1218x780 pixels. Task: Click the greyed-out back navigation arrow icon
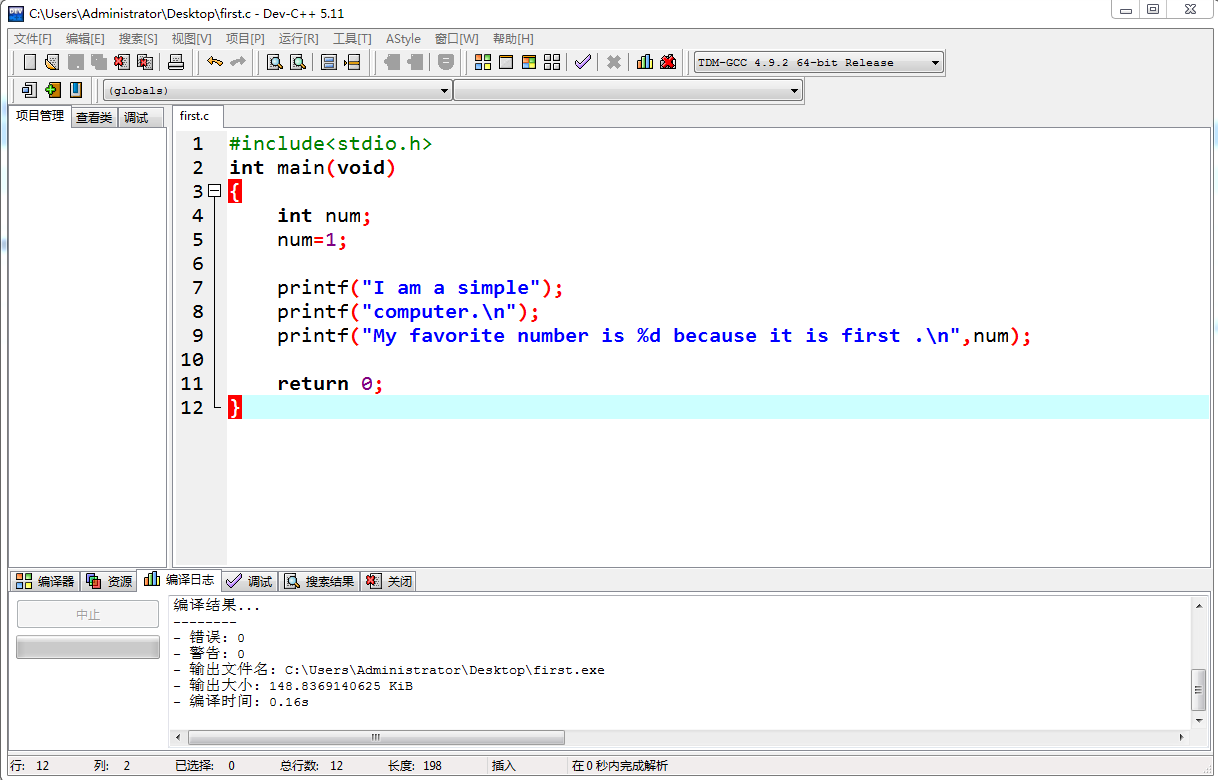pyautogui.click(x=392, y=62)
